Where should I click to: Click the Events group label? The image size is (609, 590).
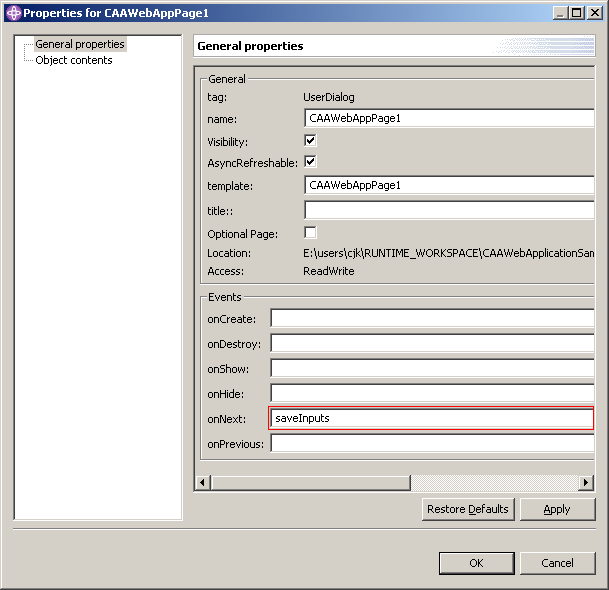pos(225,297)
